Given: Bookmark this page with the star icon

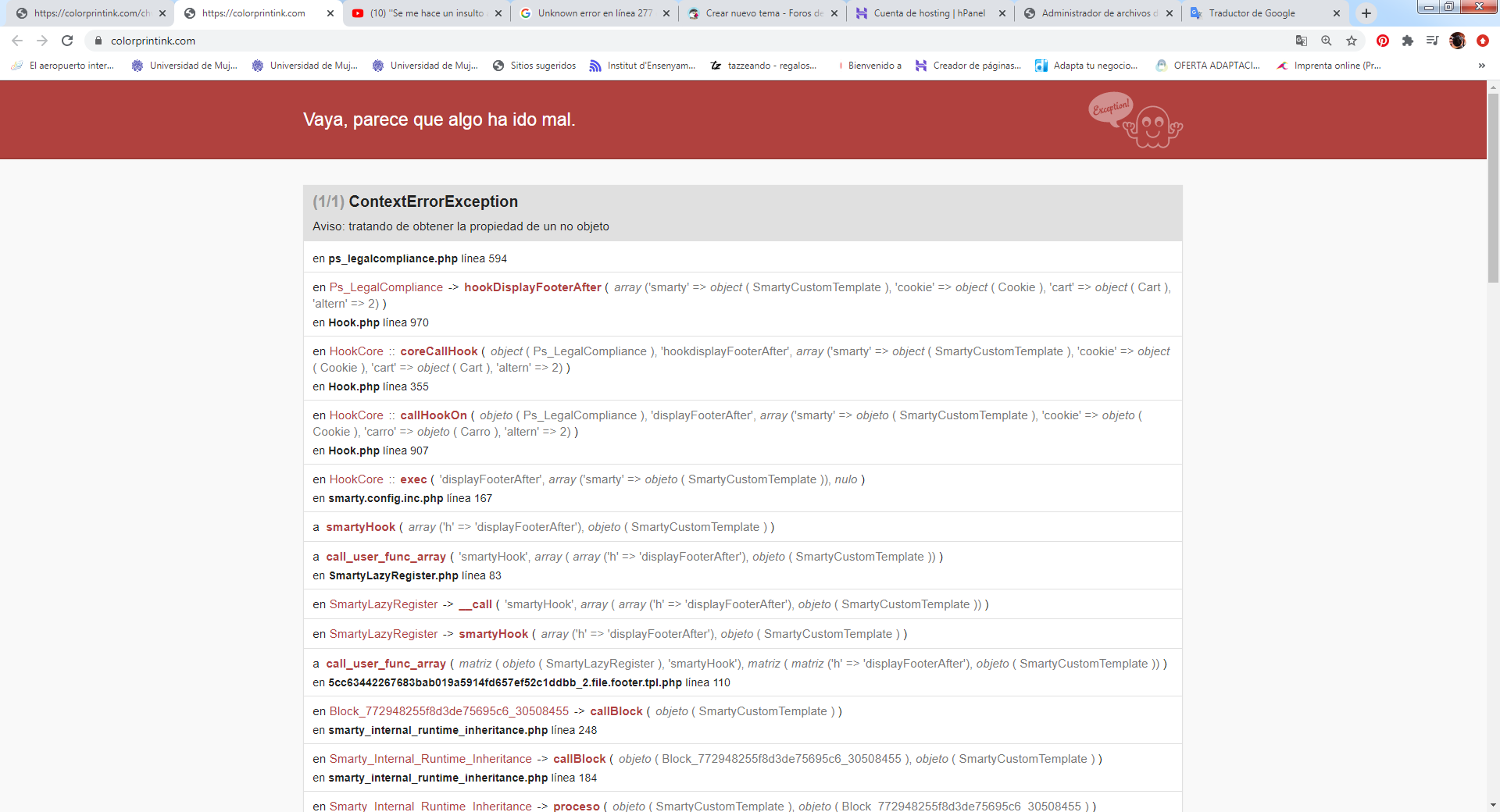Looking at the screenshot, I should coord(1352,41).
